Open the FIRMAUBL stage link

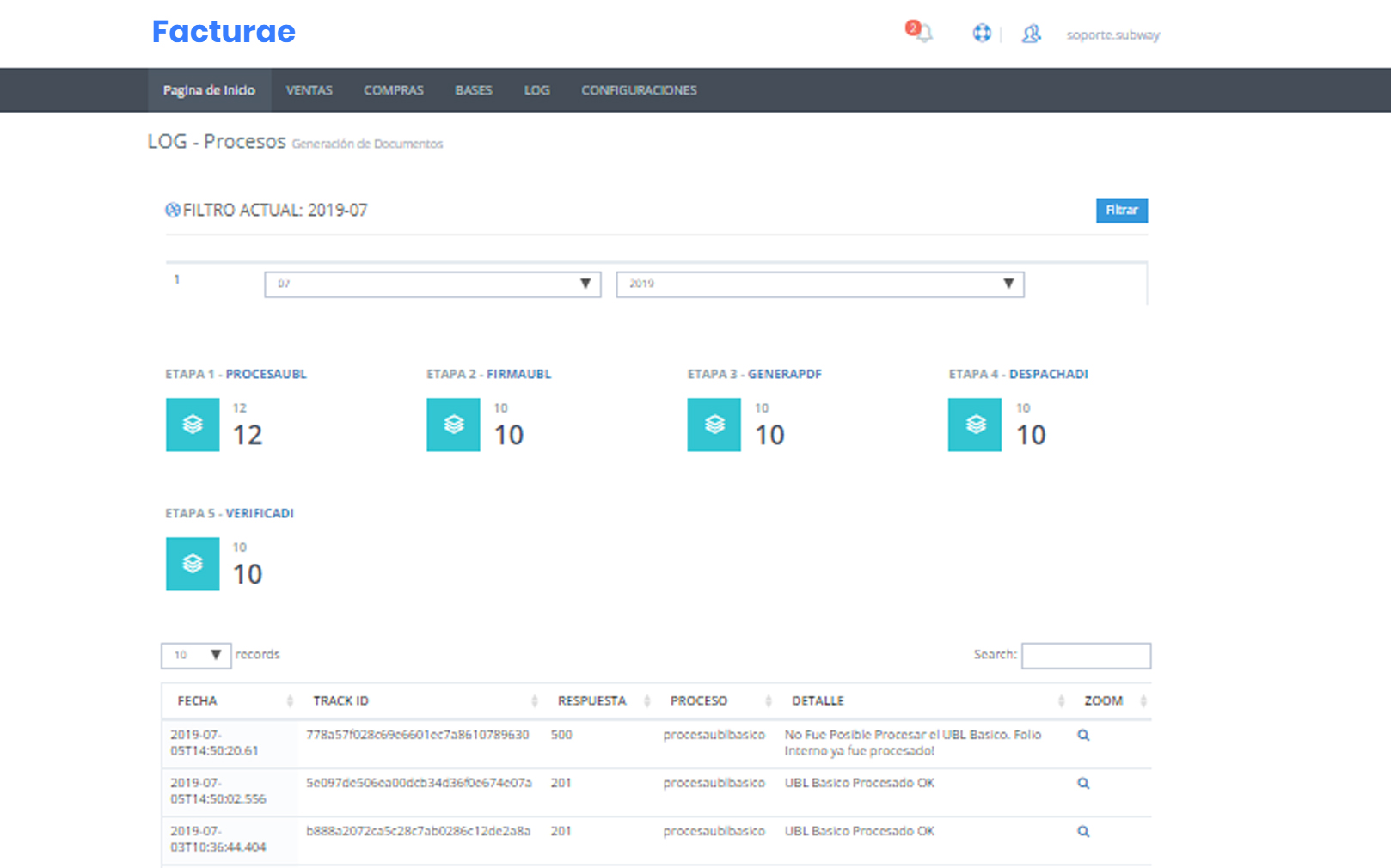click(518, 374)
